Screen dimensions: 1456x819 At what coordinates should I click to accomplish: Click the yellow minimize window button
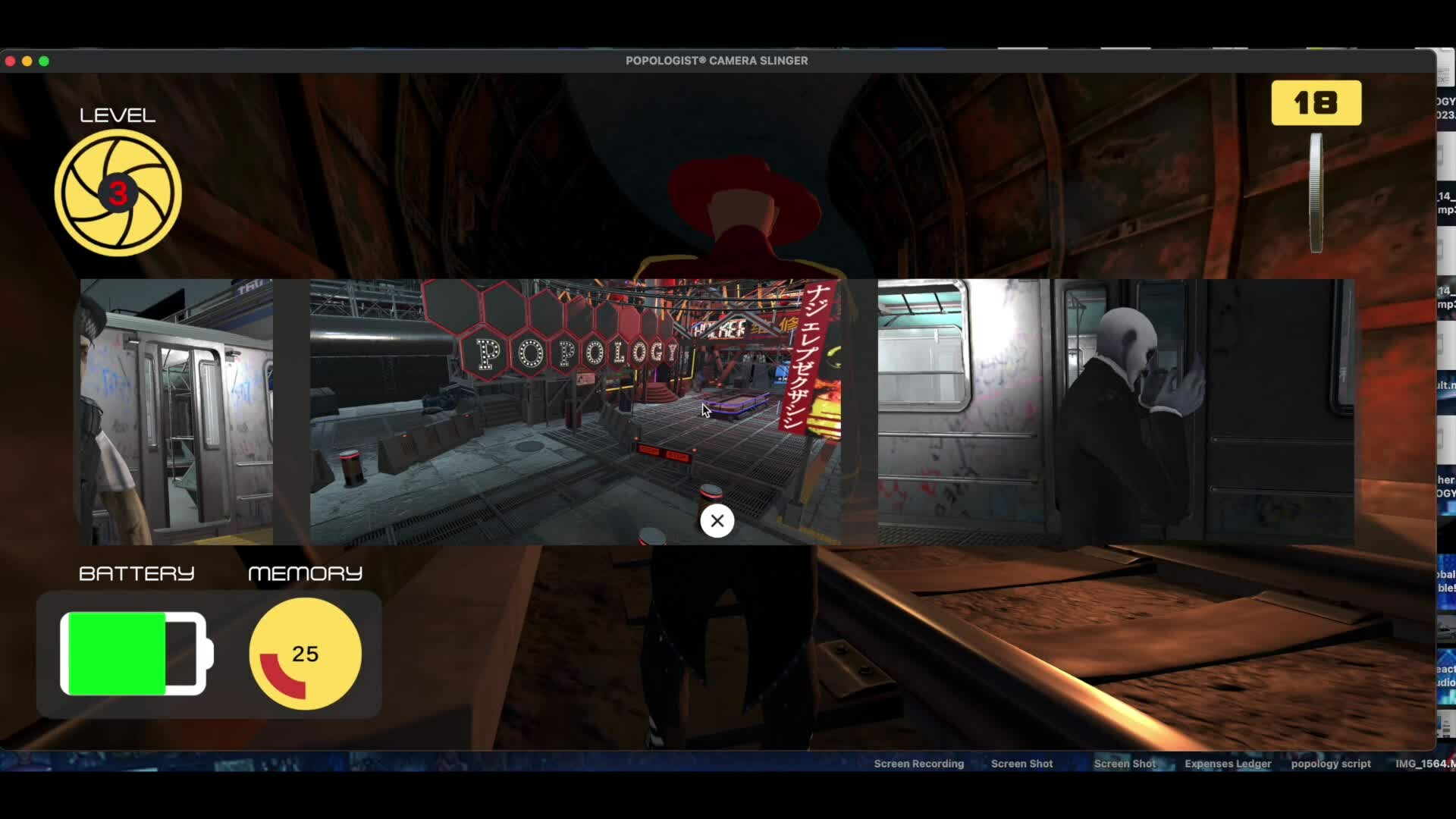click(27, 61)
